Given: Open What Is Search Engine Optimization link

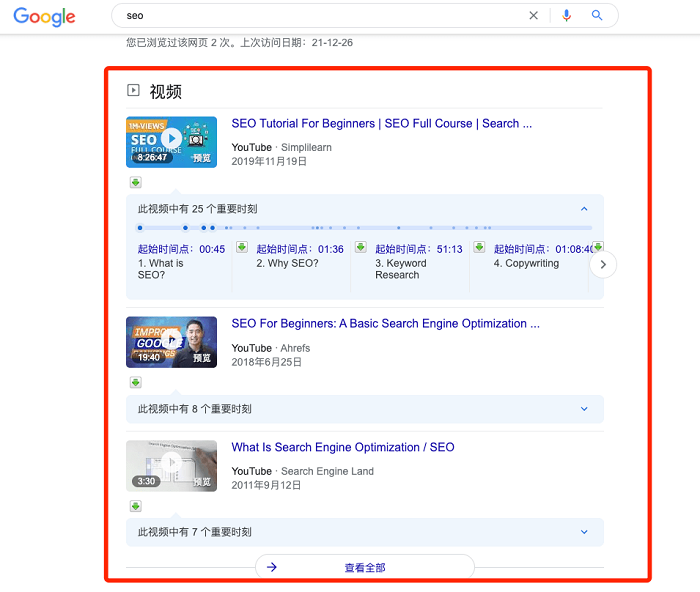Looking at the screenshot, I should (343, 447).
